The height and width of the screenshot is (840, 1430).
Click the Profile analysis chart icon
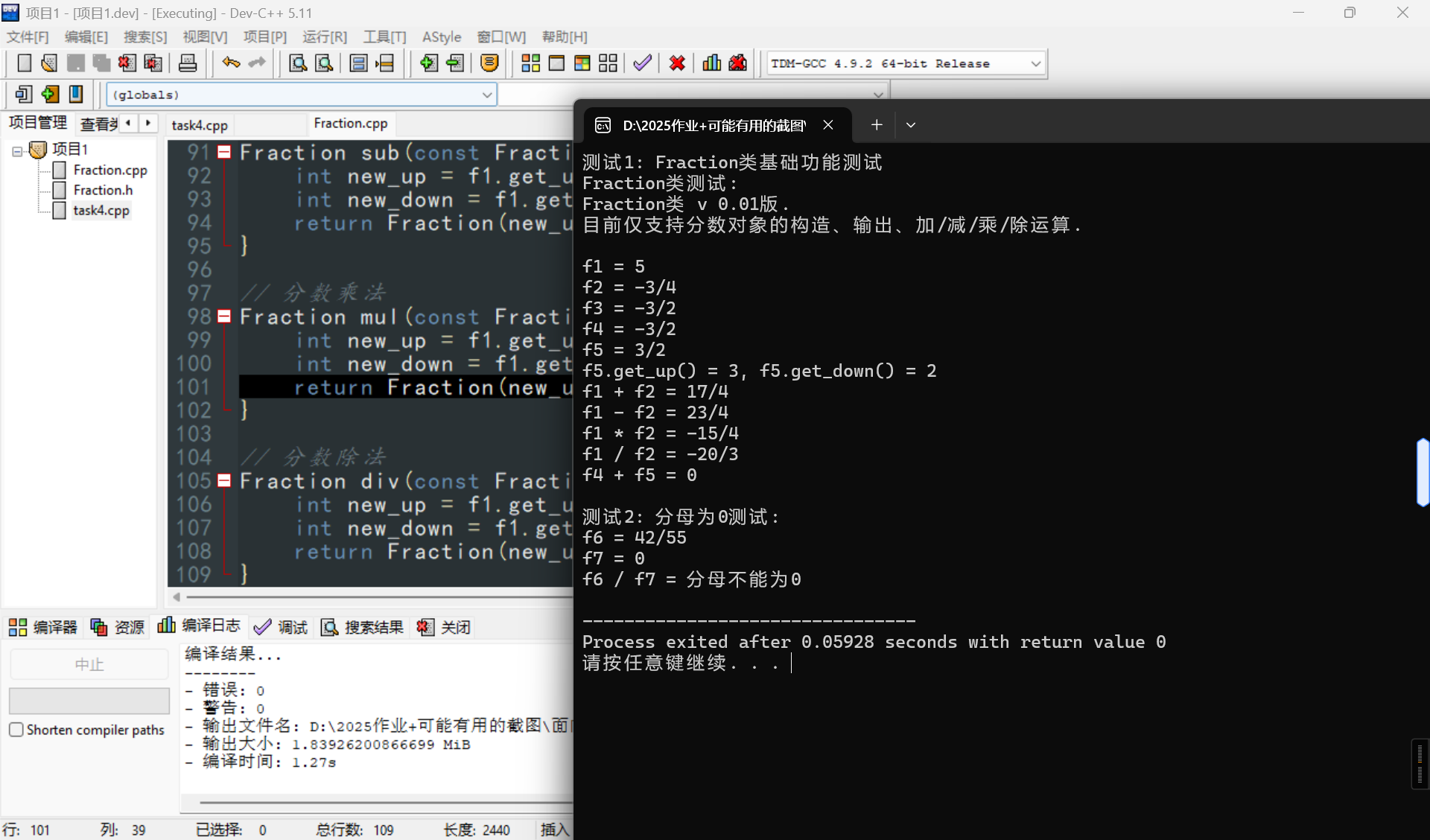[x=711, y=63]
